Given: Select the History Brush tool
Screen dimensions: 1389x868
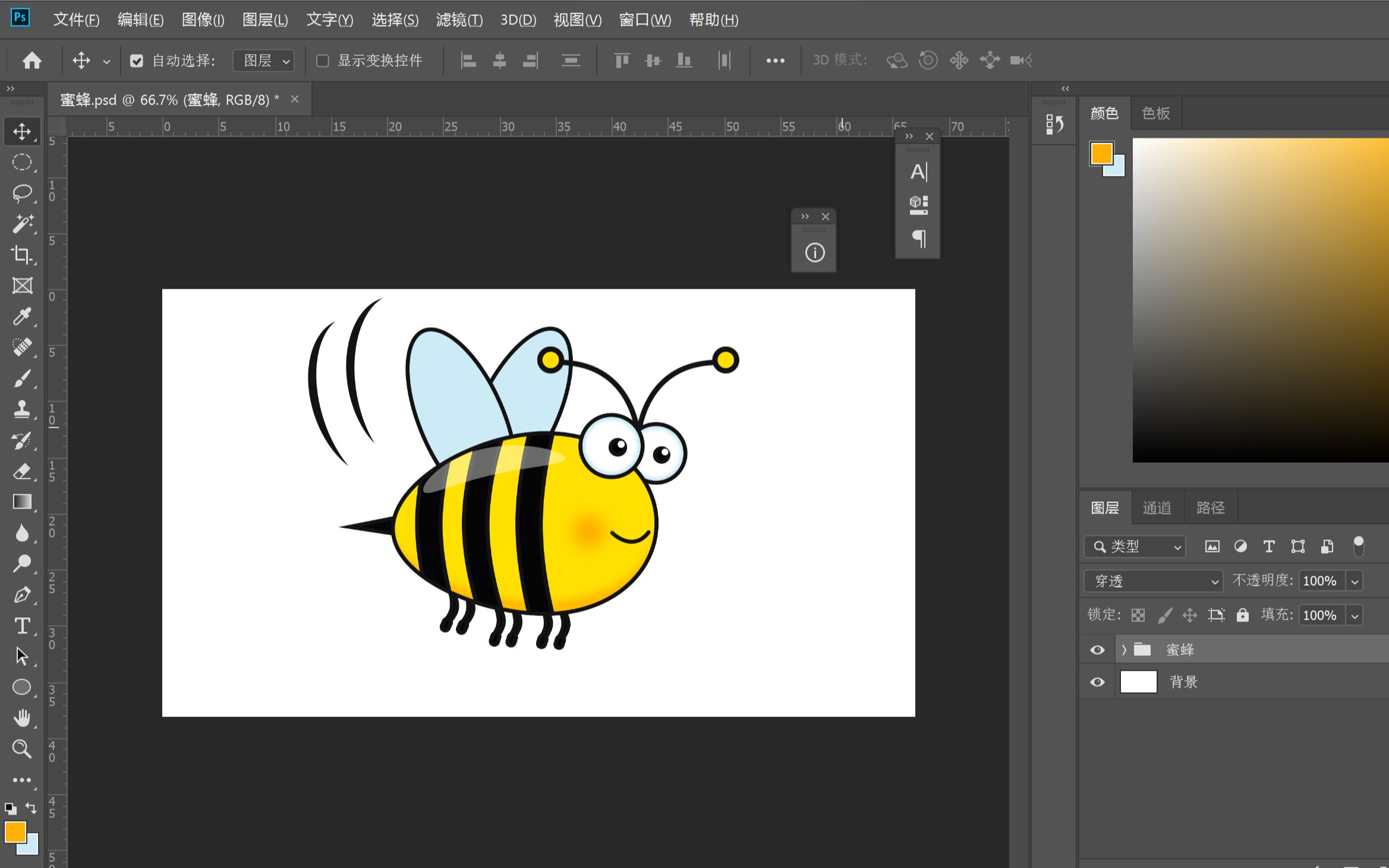Looking at the screenshot, I should pyautogui.click(x=22, y=440).
